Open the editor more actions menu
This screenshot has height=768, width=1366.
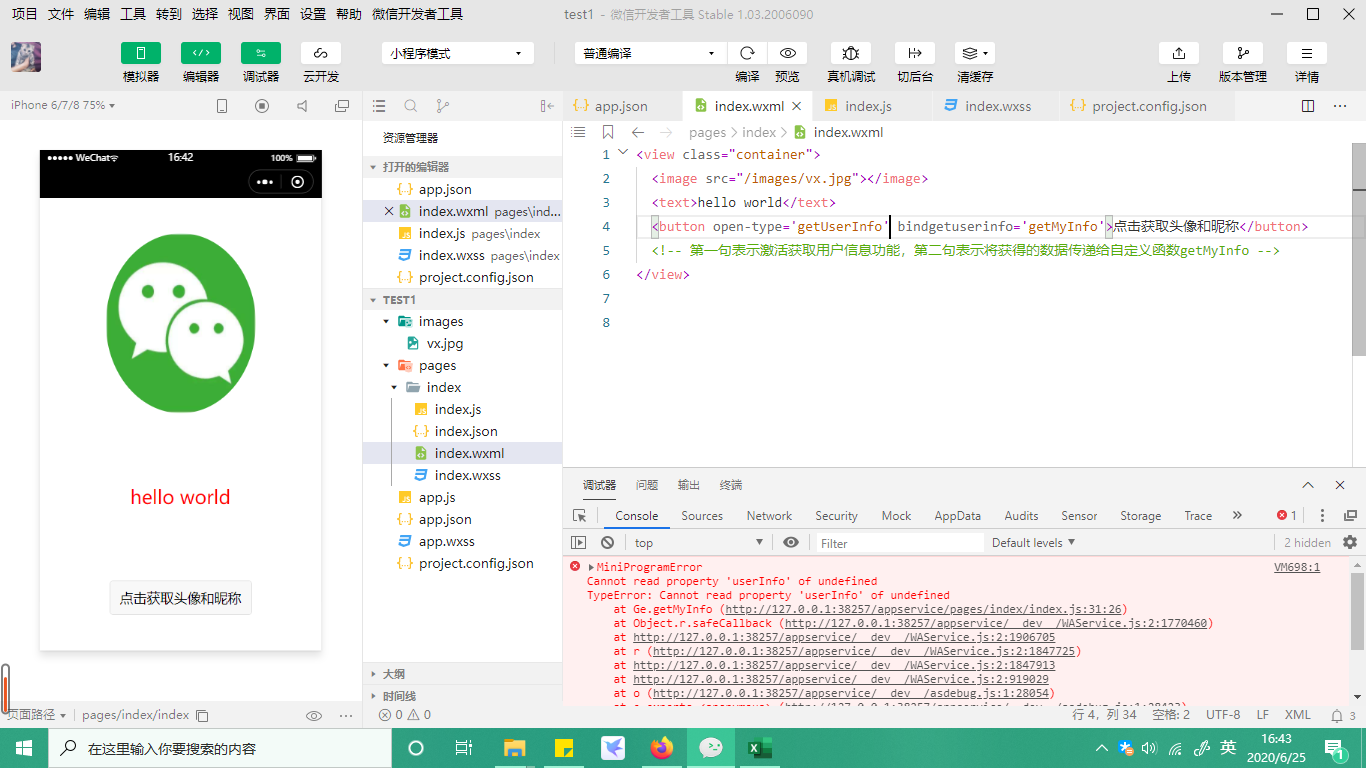pos(1340,106)
